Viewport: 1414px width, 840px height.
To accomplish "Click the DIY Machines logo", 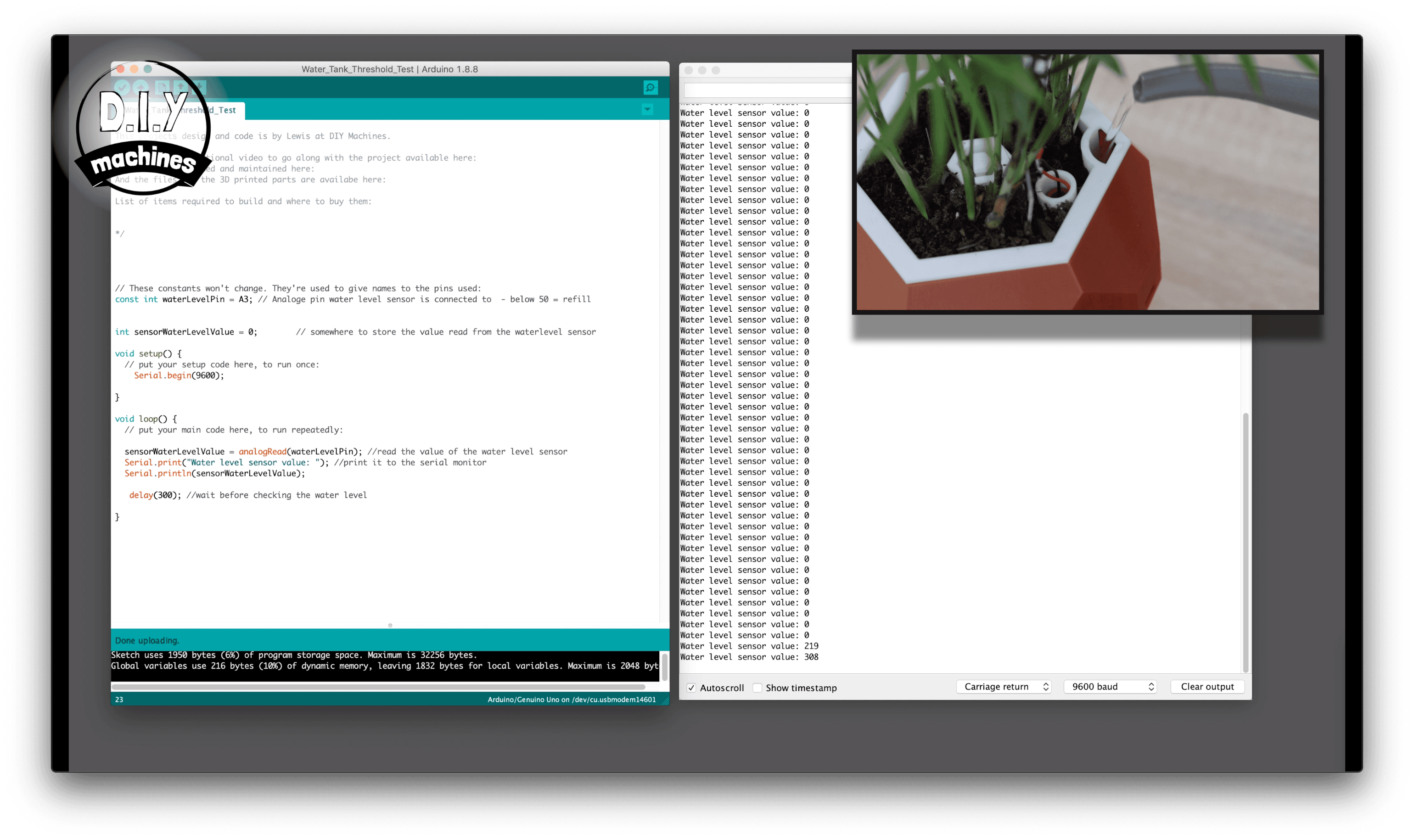I will [143, 127].
